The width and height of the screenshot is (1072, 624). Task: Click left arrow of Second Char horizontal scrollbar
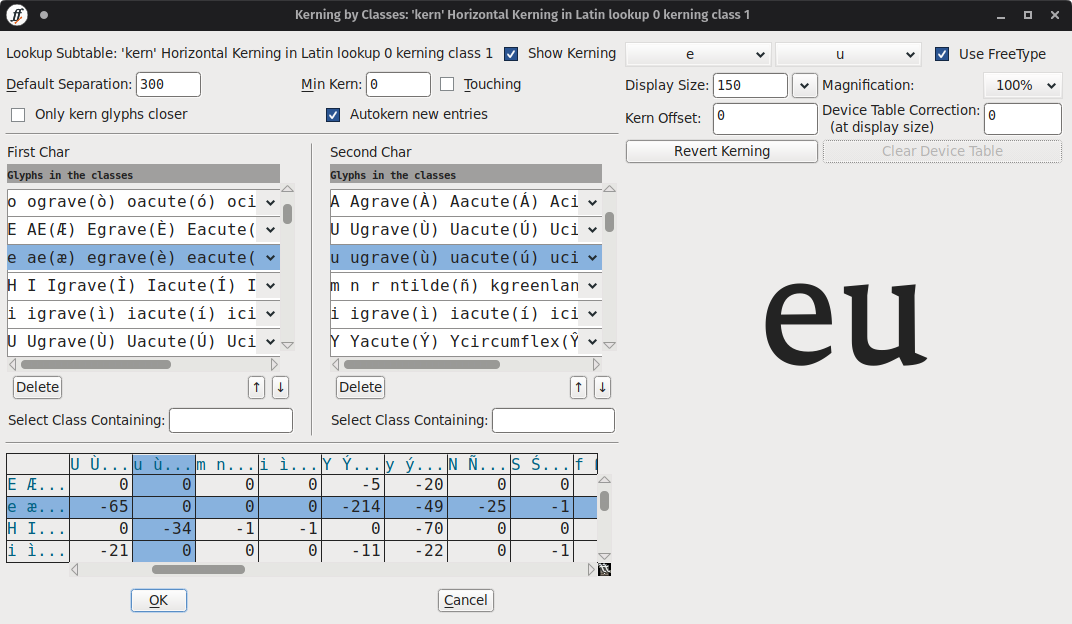click(x=335, y=364)
